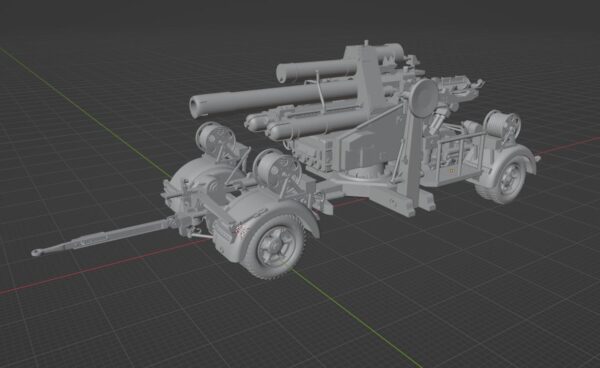The image size is (600, 368).
Task: Click the front bogie wheel hub
Action: (277, 246)
